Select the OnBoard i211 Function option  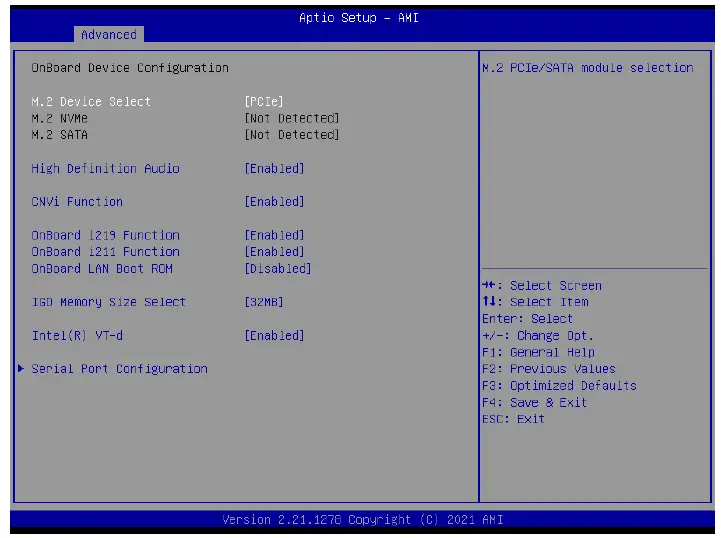tap(105, 252)
